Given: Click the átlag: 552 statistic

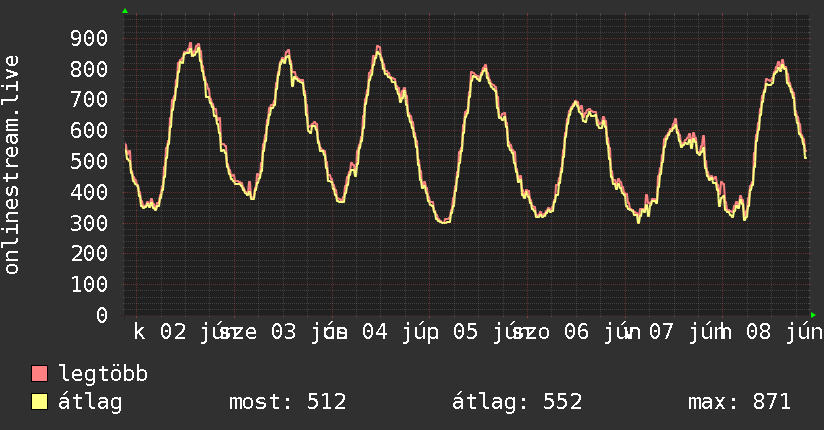Looking at the screenshot, I should coord(517,402).
